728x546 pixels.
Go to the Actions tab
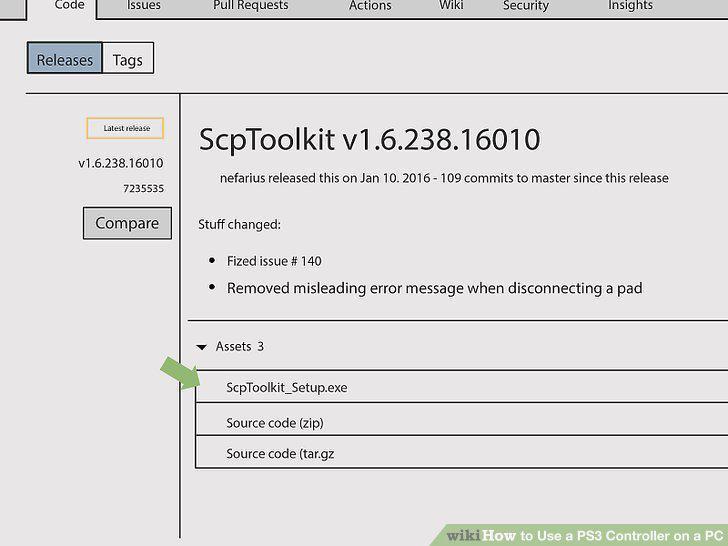point(370,6)
